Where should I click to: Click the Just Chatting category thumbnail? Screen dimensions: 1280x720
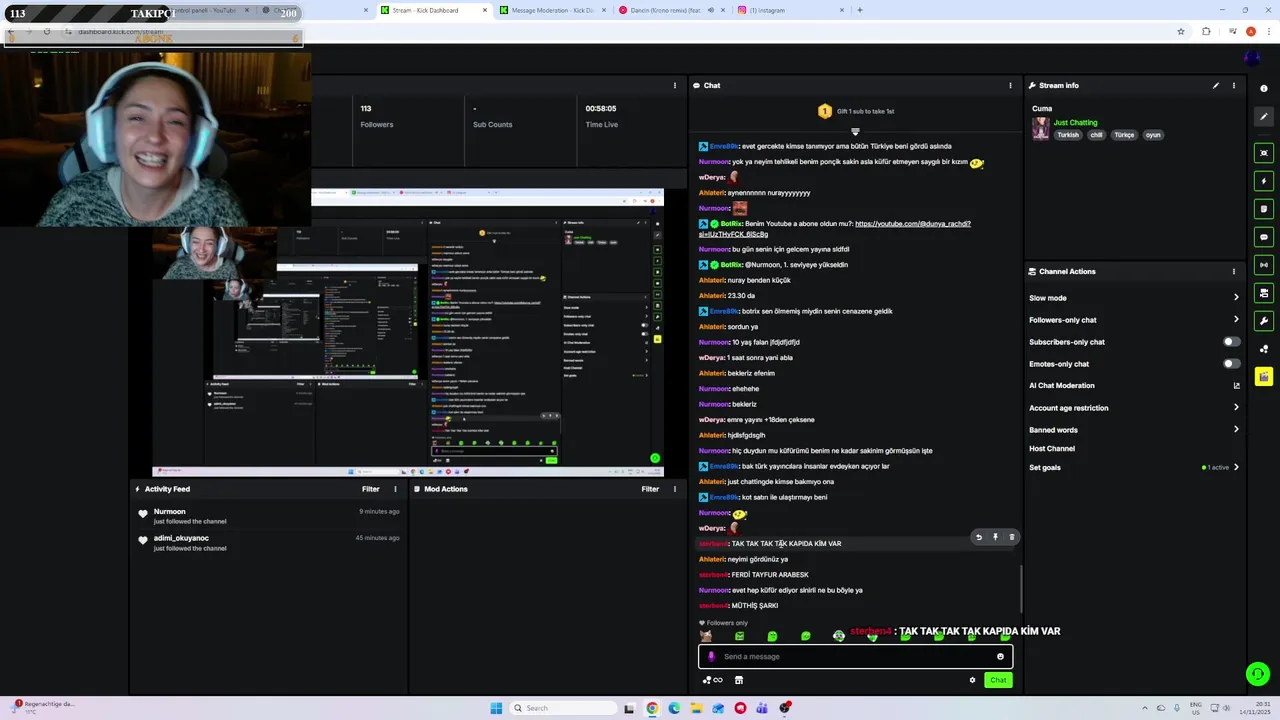point(1041,128)
